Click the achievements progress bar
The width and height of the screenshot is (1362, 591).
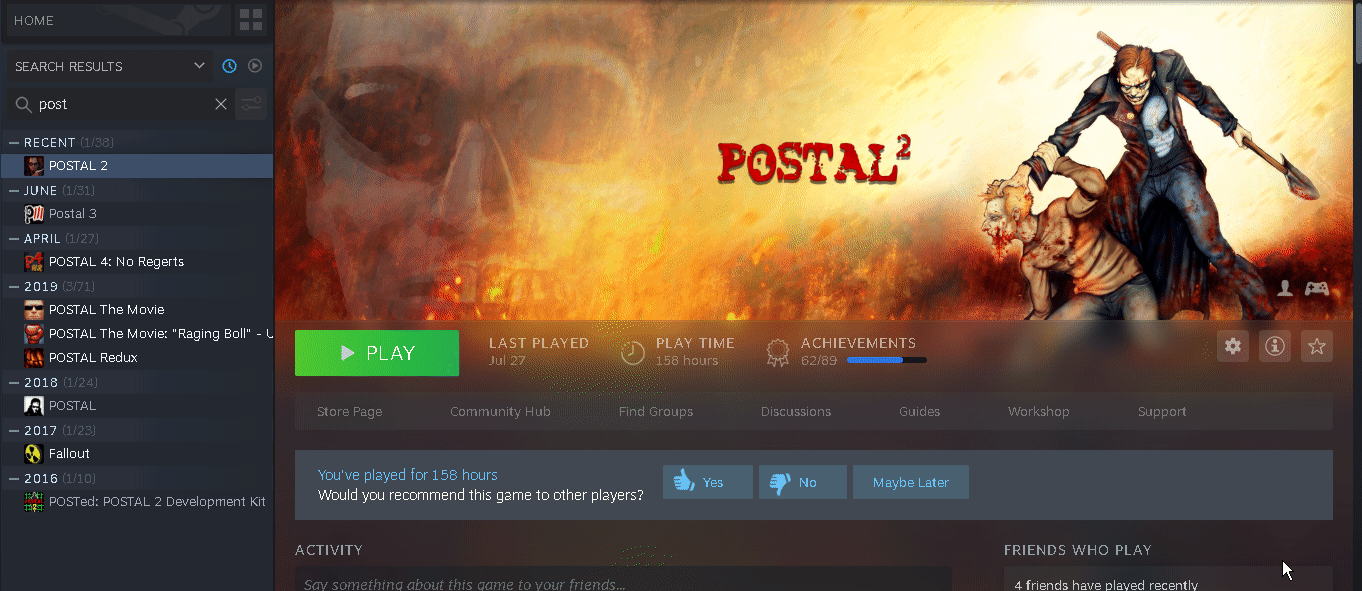886,360
